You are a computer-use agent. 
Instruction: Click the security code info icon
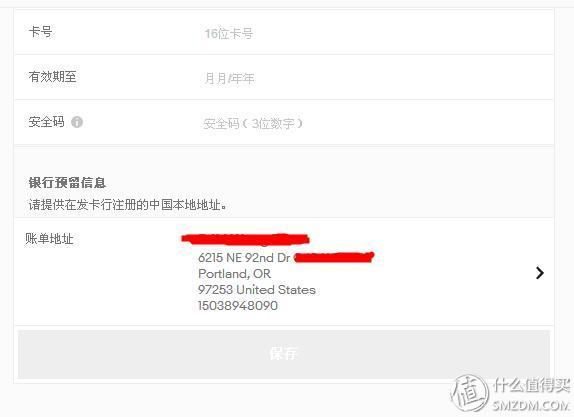click(x=77, y=122)
